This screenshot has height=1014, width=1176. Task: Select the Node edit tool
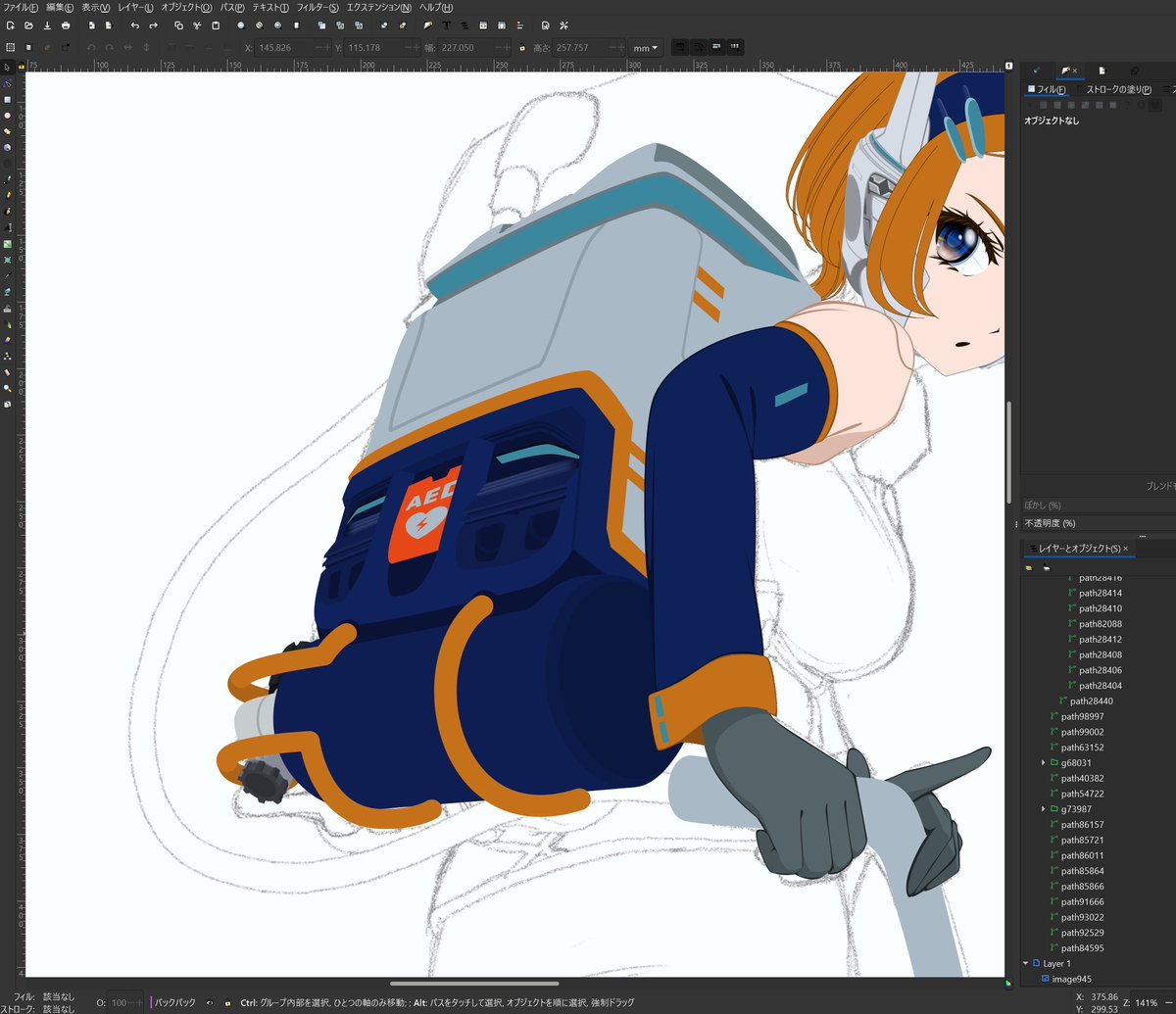coord(7,83)
